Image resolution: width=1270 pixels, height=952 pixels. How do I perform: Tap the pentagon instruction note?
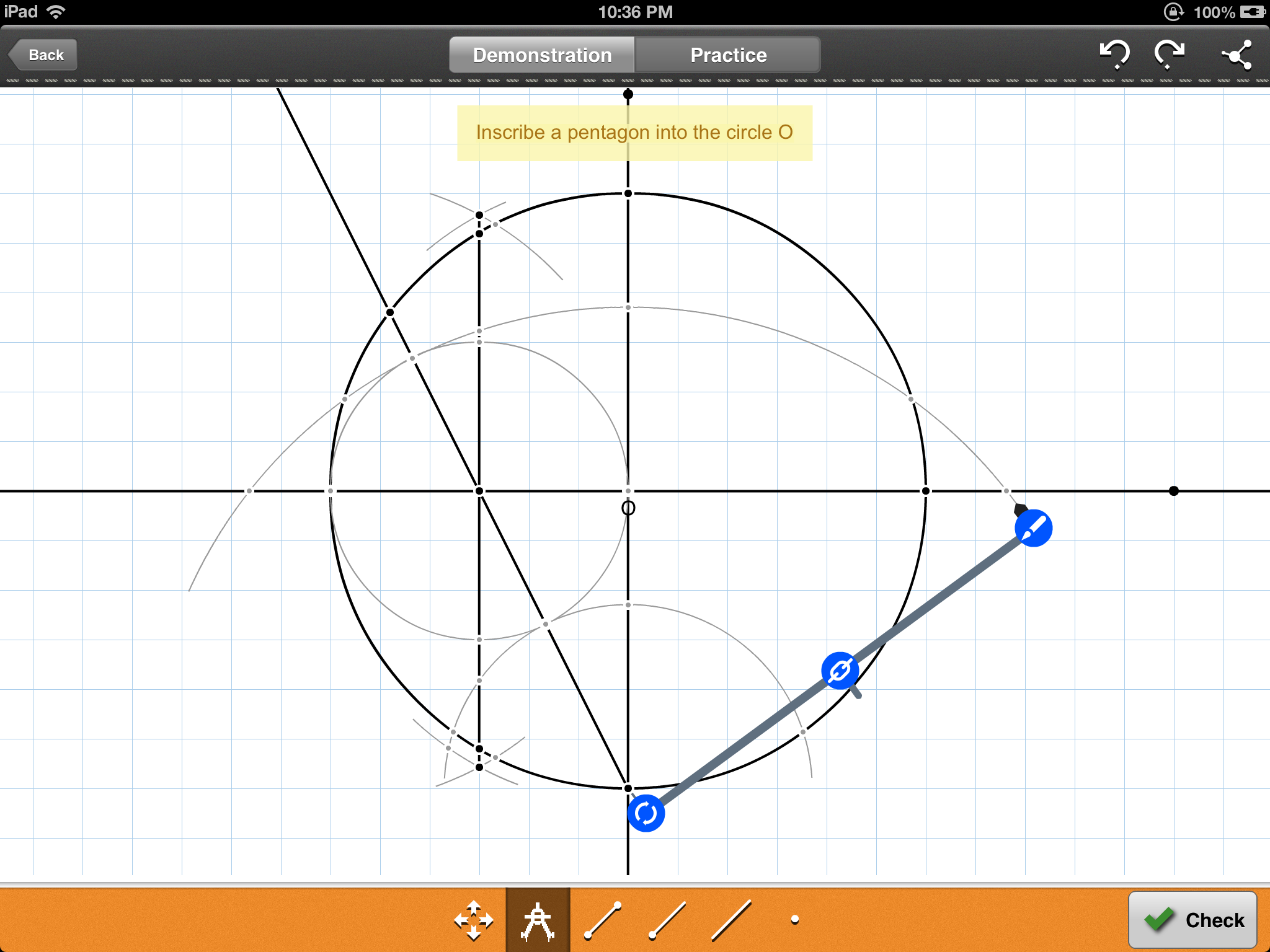634,133
